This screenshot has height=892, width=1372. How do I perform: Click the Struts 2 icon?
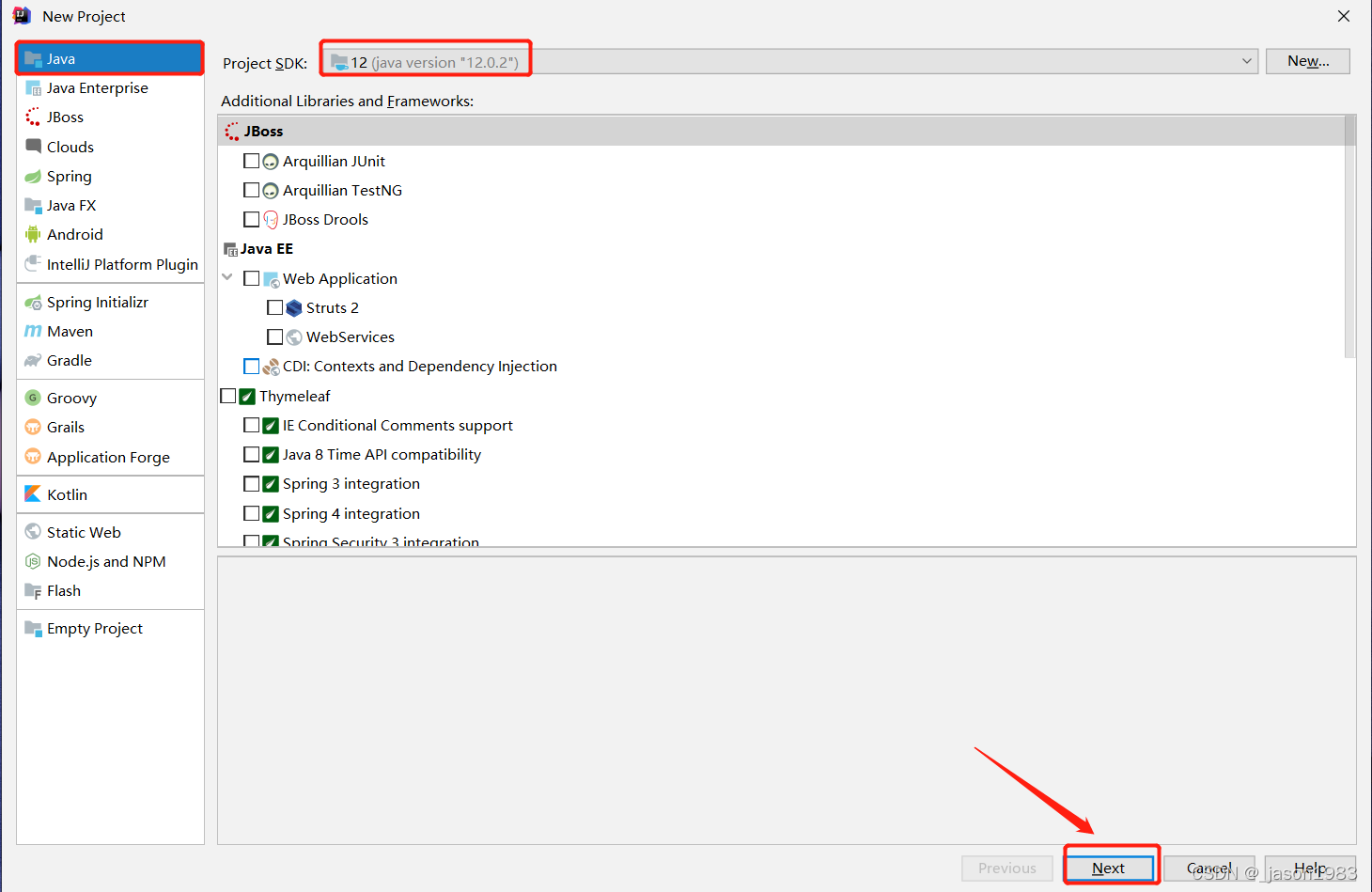pyautogui.click(x=294, y=308)
